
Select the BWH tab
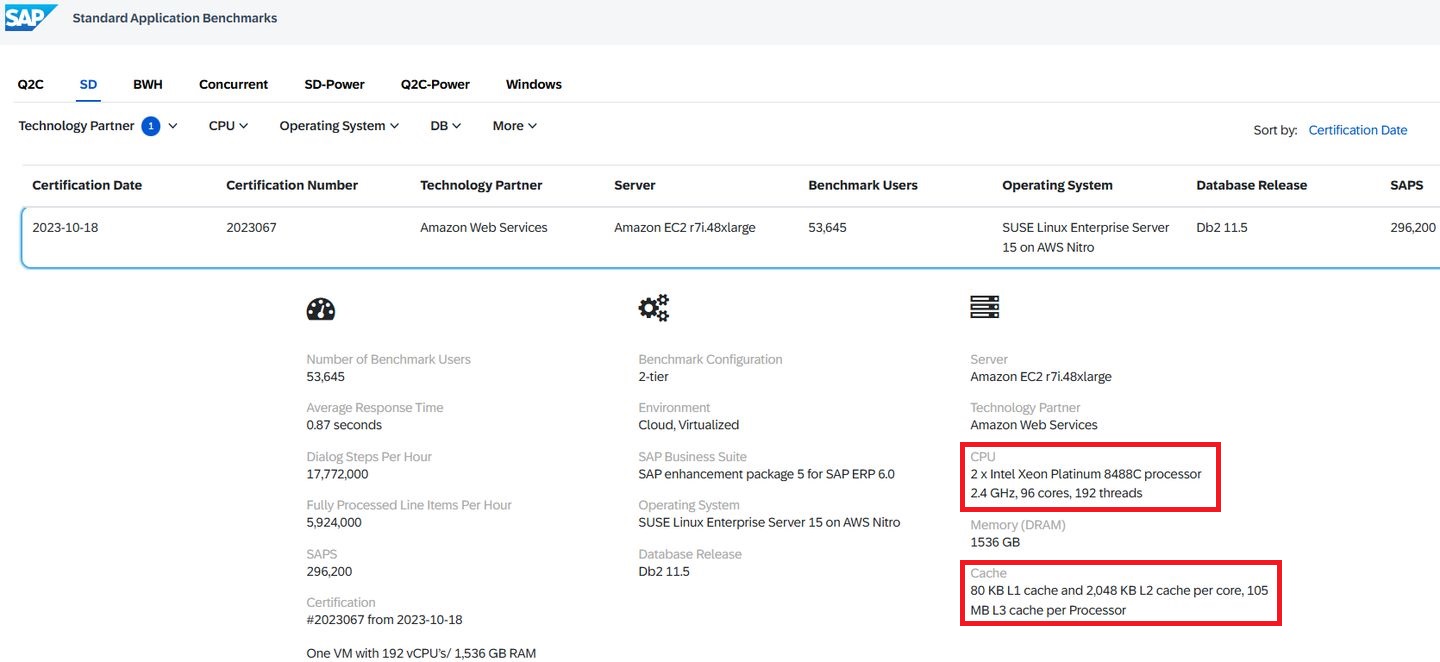tap(148, 85)
